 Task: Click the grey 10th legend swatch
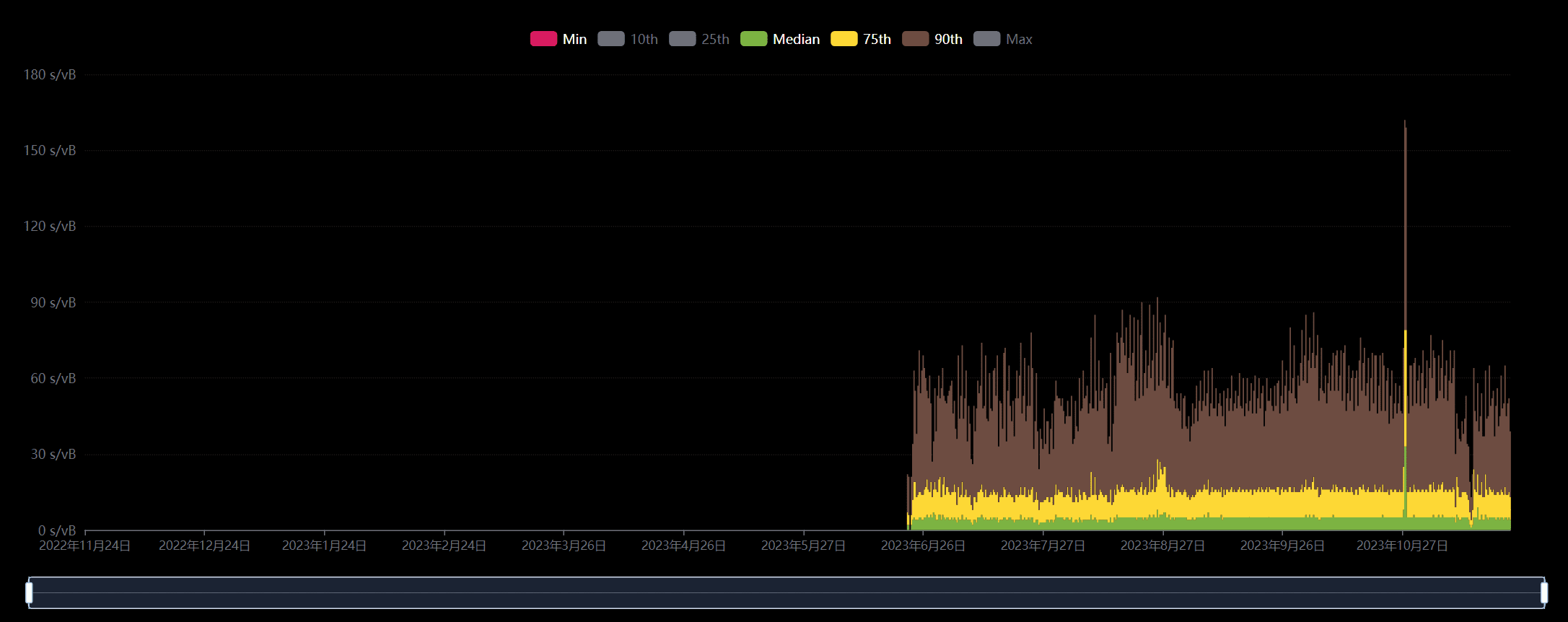[610, 39]
